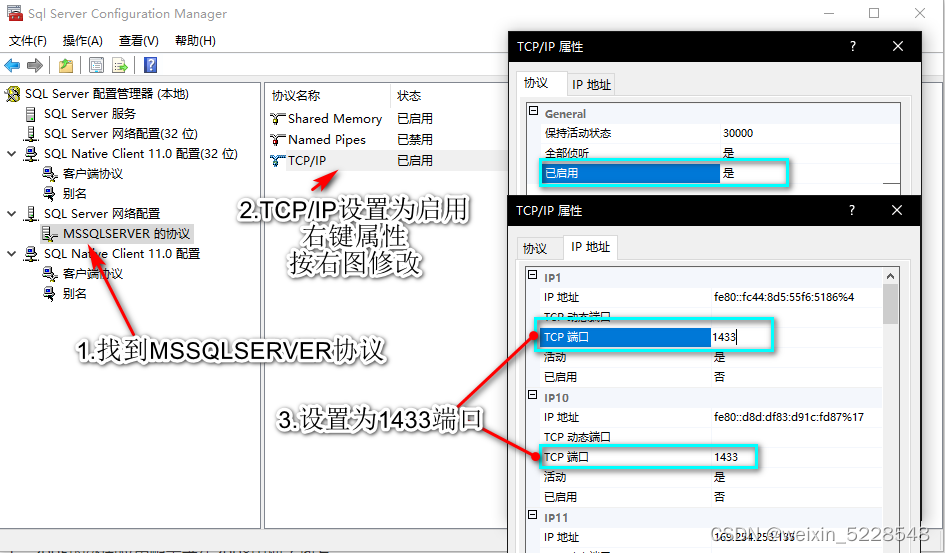Screen dimensions: 945x553
Task: Click the Named Pipes protocol icon
Action: [x=277, y=140]
